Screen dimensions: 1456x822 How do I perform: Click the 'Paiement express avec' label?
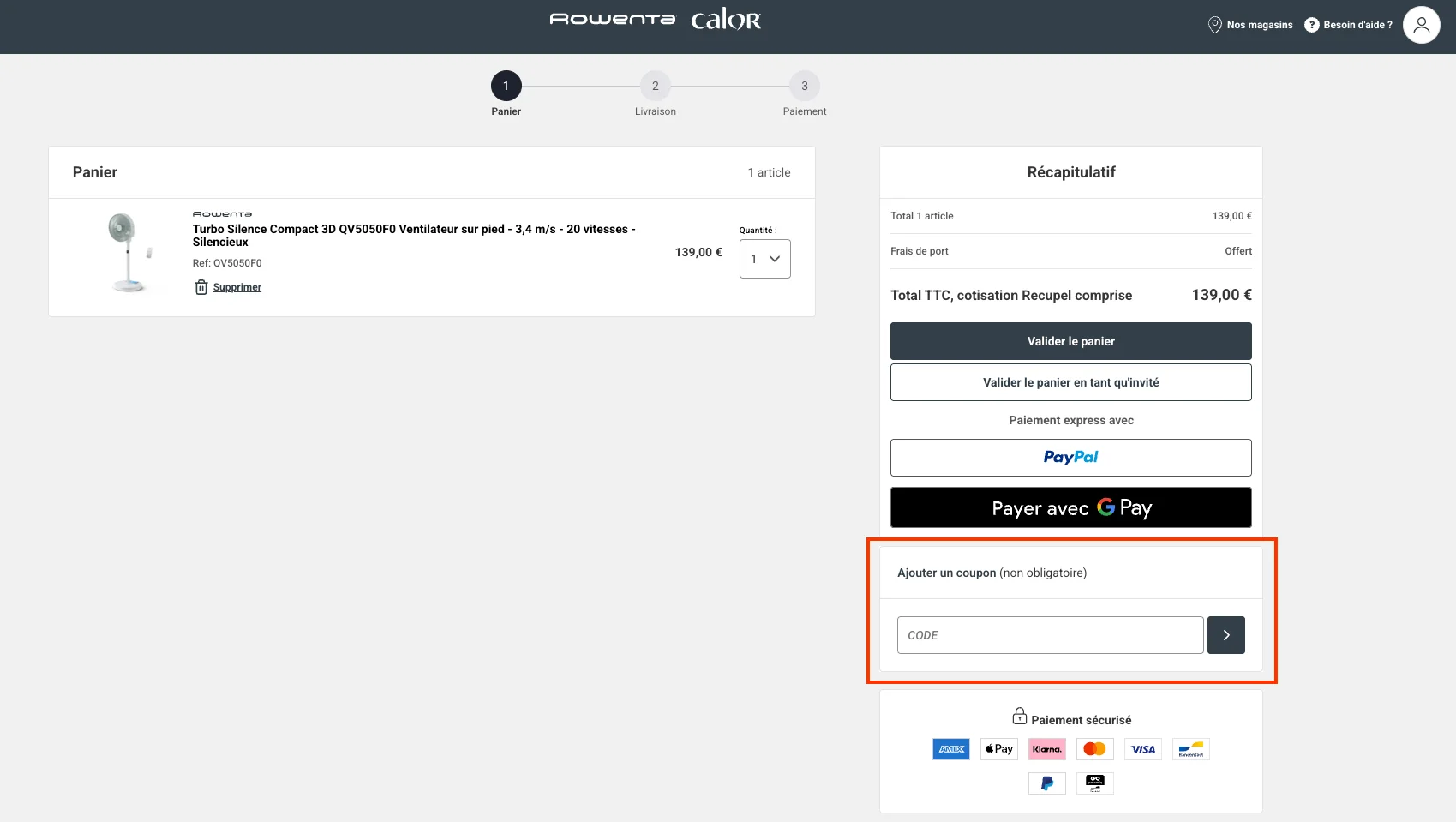click(1071, 420)
